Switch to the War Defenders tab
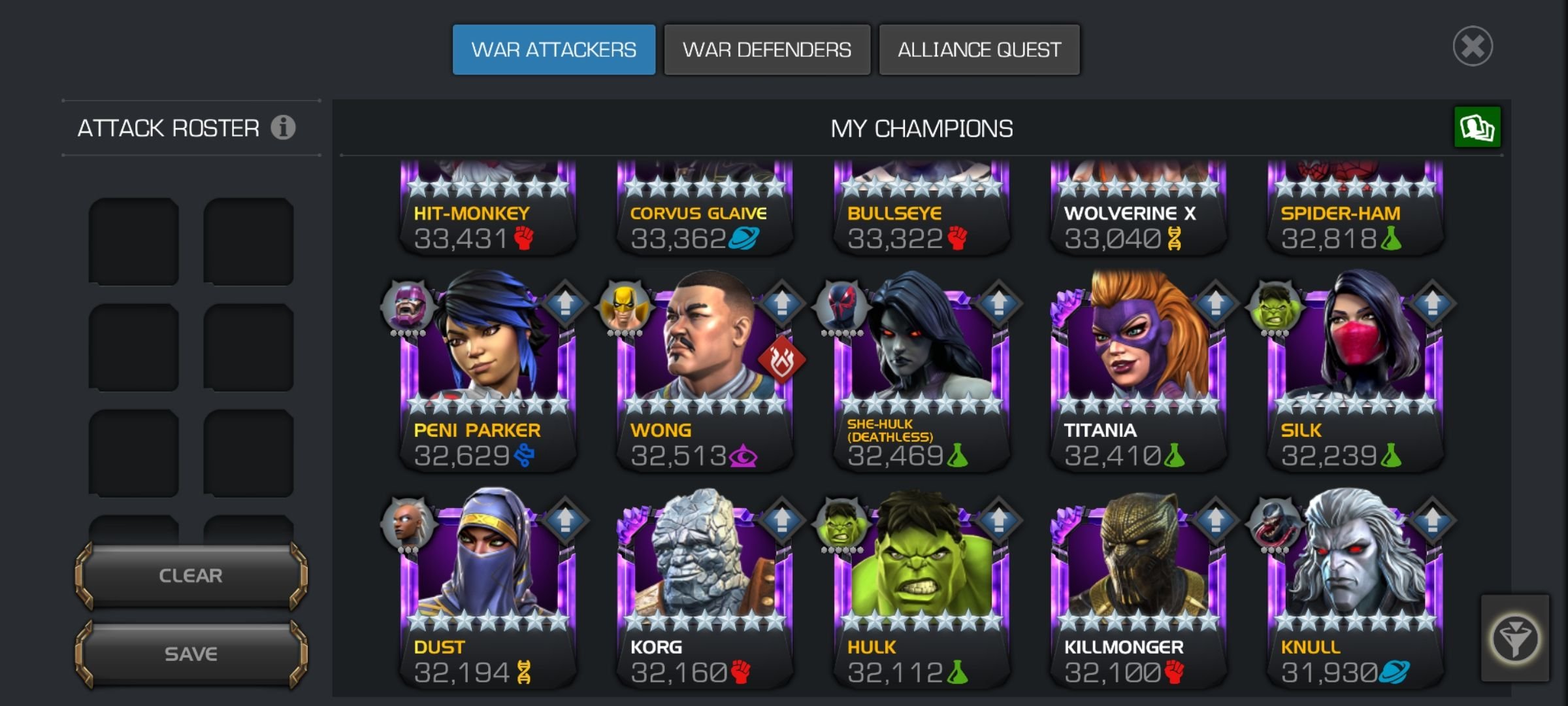This screenshot has height=706, width=1568. pyautogui.click(x=767, y=50)
